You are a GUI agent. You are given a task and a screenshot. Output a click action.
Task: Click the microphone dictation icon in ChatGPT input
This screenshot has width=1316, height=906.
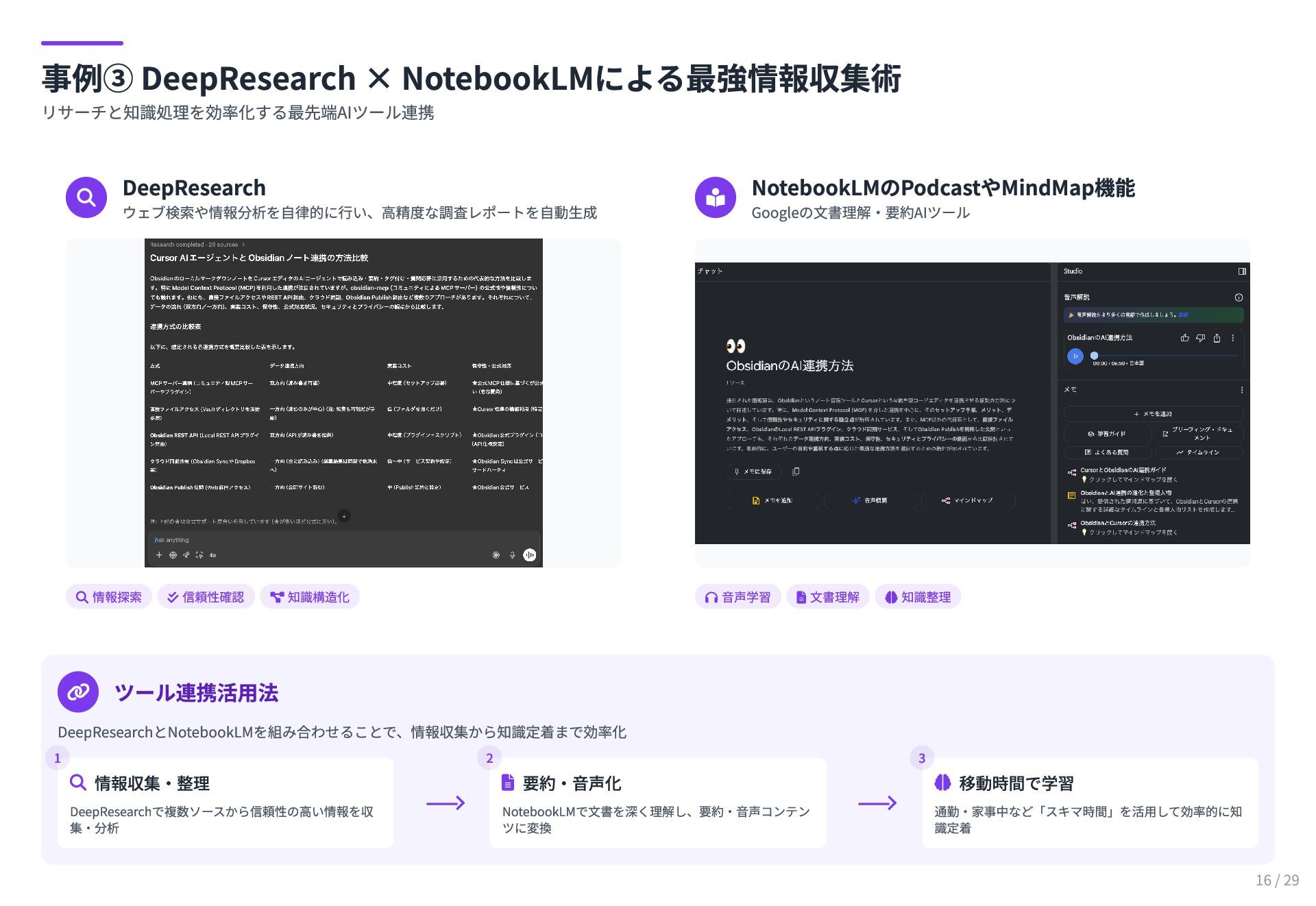tap(512, 555)
